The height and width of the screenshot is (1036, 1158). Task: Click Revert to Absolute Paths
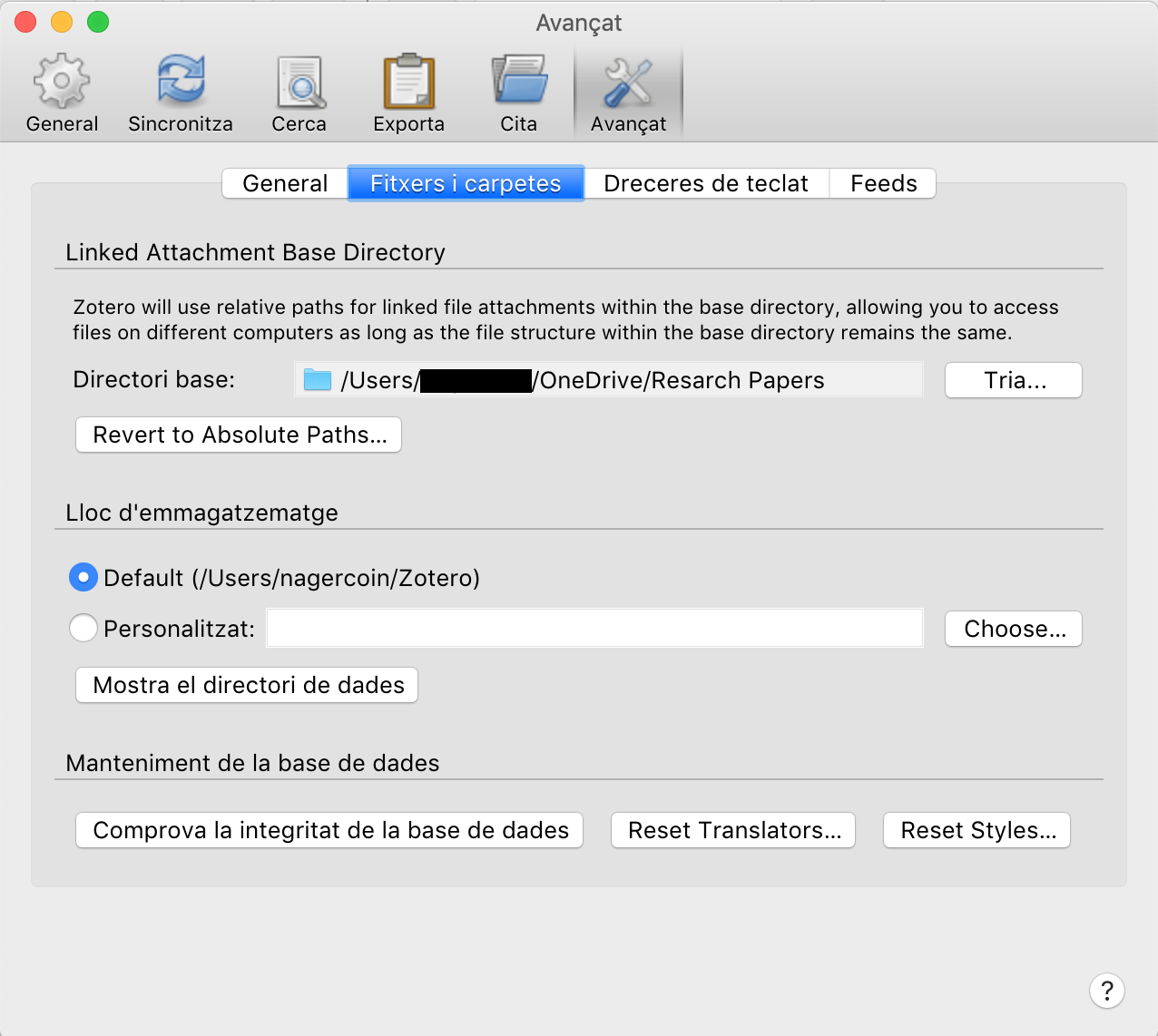pos(238,435)
